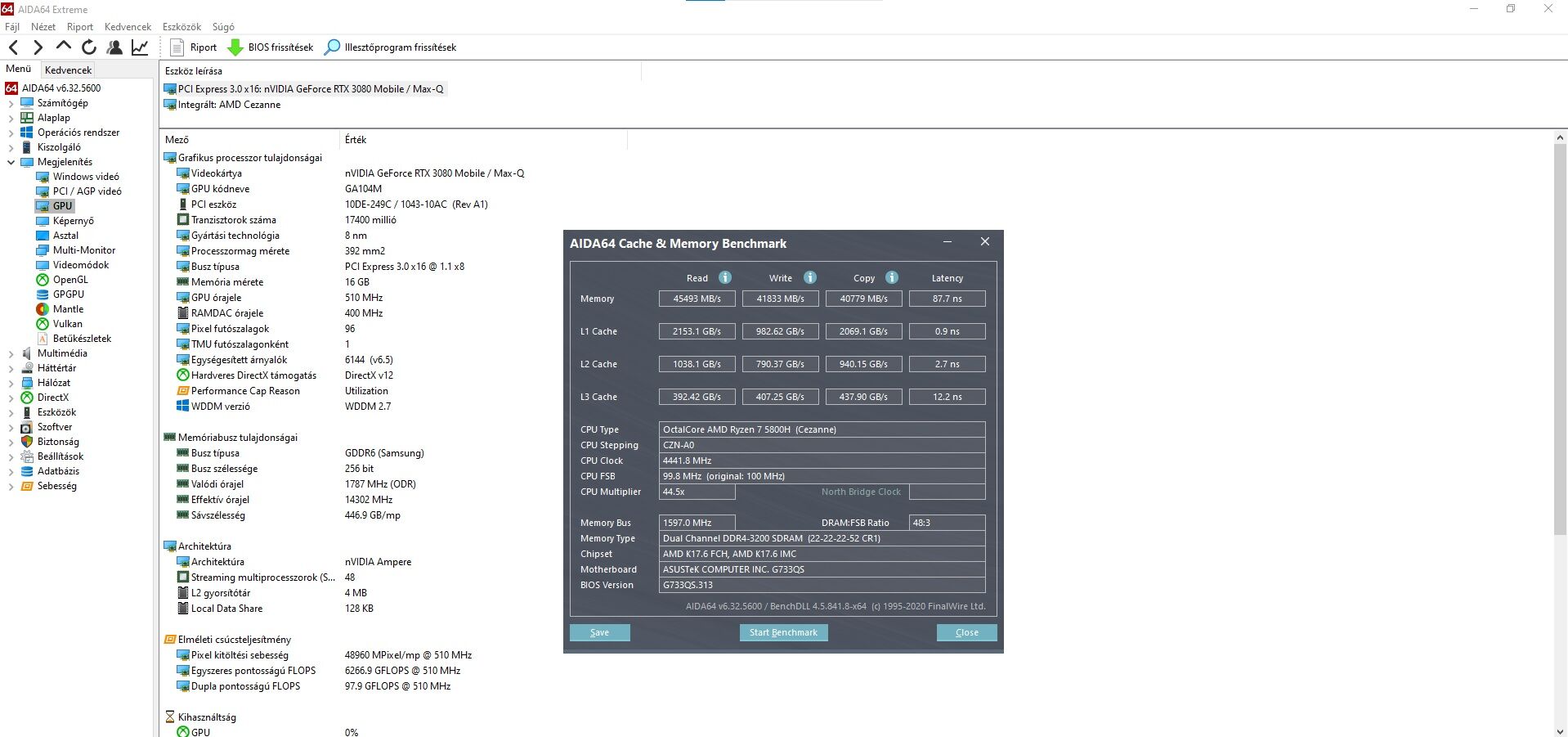Image resolution: width=1568 pixels, height=737 pixels.
Task: Click Write info icon in benchmark
Action: tap(810, 277)
